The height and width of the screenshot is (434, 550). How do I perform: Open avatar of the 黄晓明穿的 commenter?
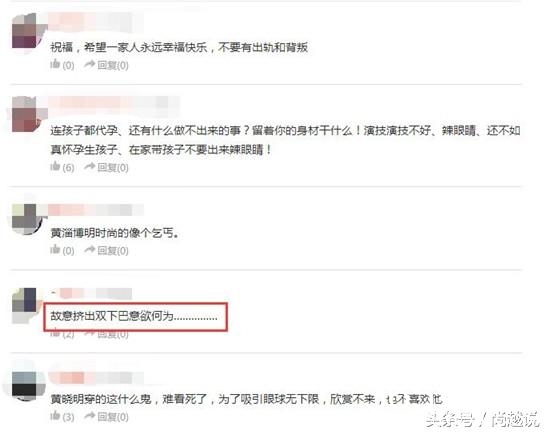click(27, 385)
